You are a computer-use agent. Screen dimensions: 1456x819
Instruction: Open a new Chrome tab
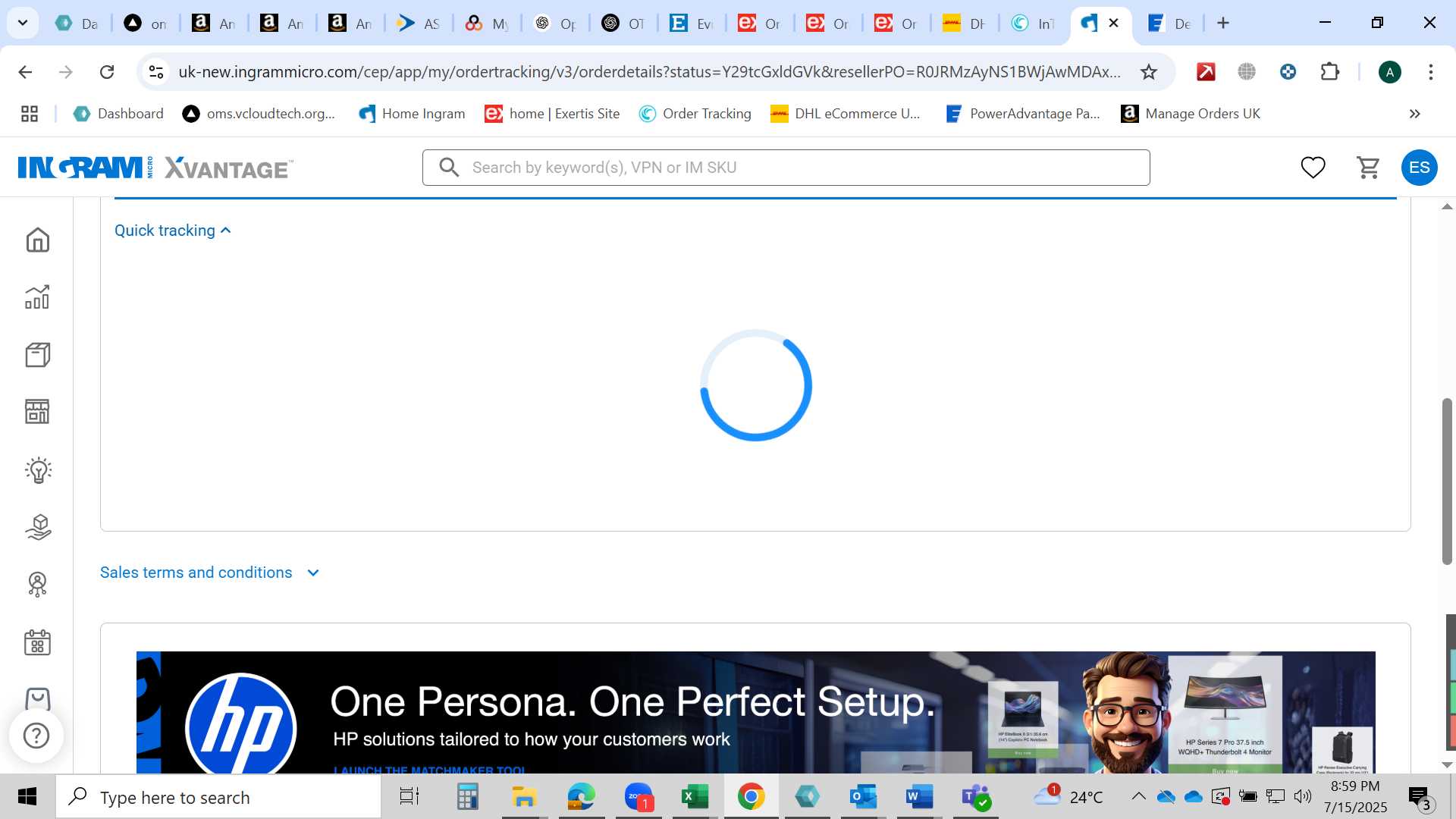1222,24
